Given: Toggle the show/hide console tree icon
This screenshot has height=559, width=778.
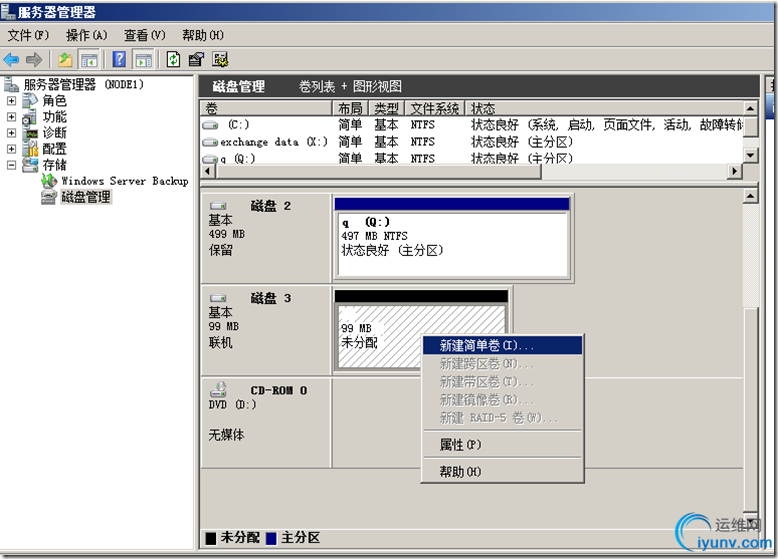Looking at the screenshot, I should [x=89, y=60].
